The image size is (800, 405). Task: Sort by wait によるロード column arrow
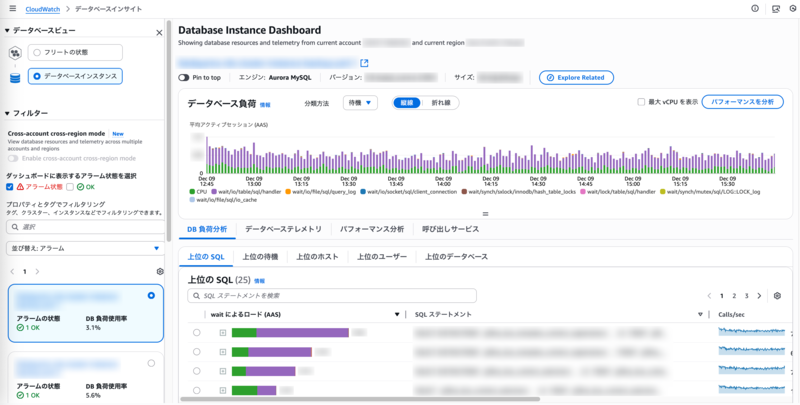click(x=397, y=315)
